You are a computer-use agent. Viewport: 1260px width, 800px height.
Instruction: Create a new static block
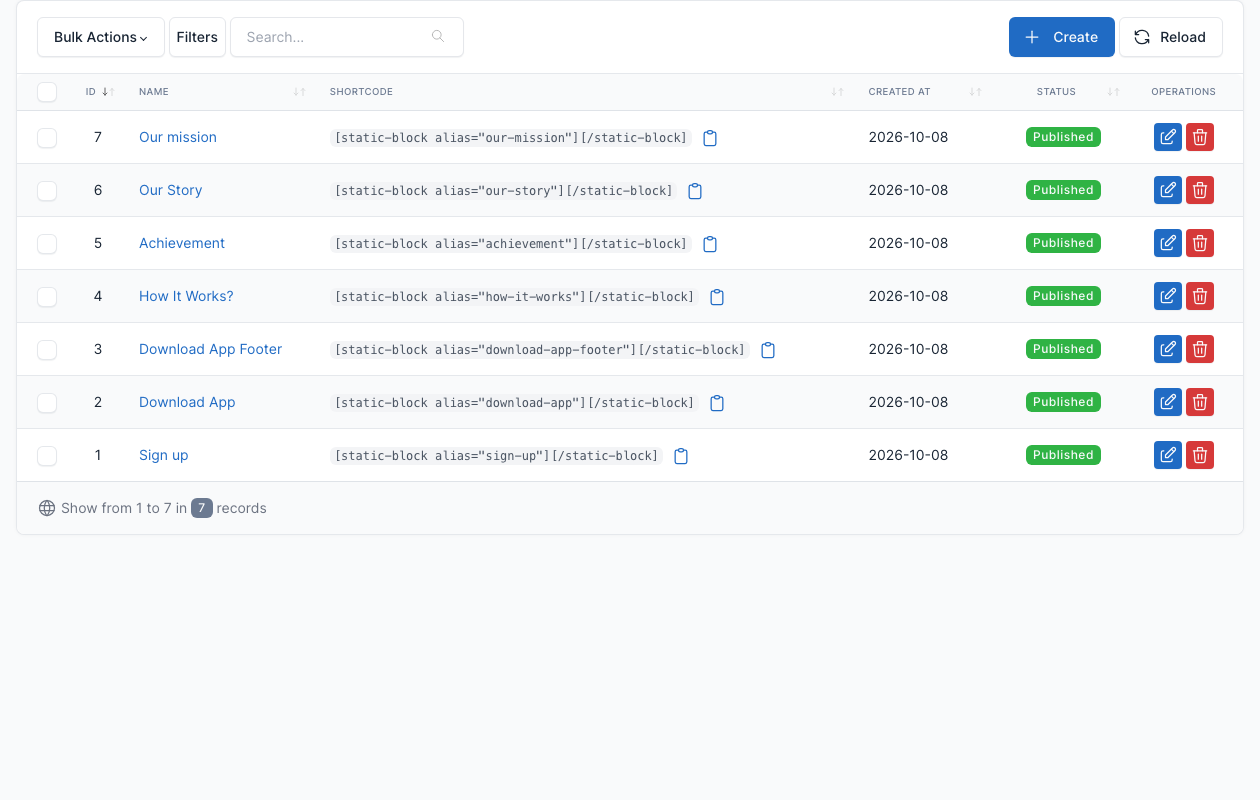pyautogui.click(x=1062, y=37)
